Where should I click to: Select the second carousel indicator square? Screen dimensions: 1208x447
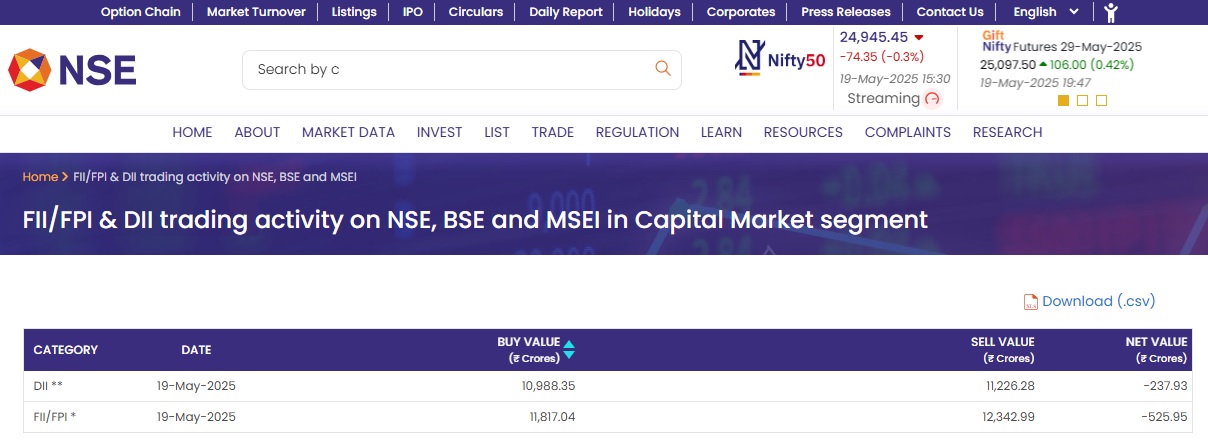[1082, 100]
